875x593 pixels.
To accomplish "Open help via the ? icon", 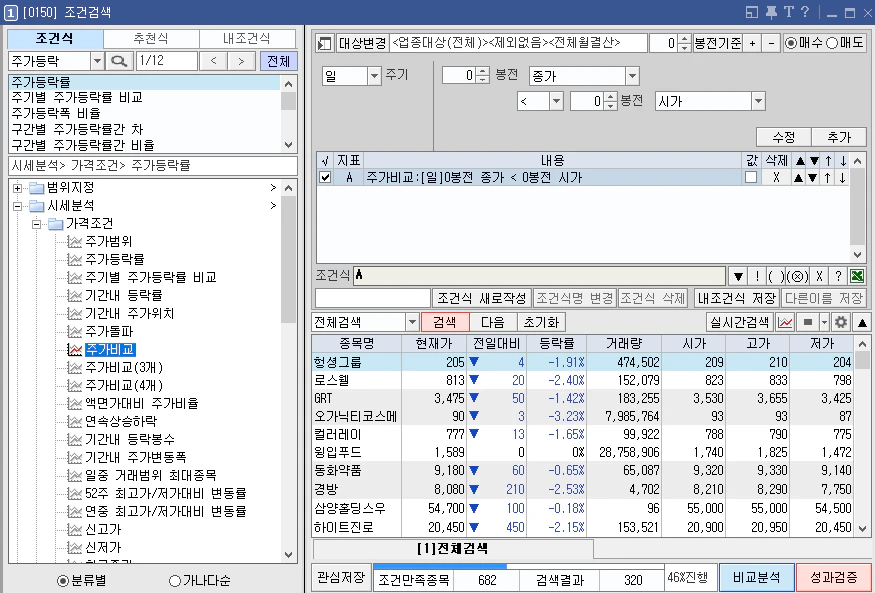I will 839,276.
